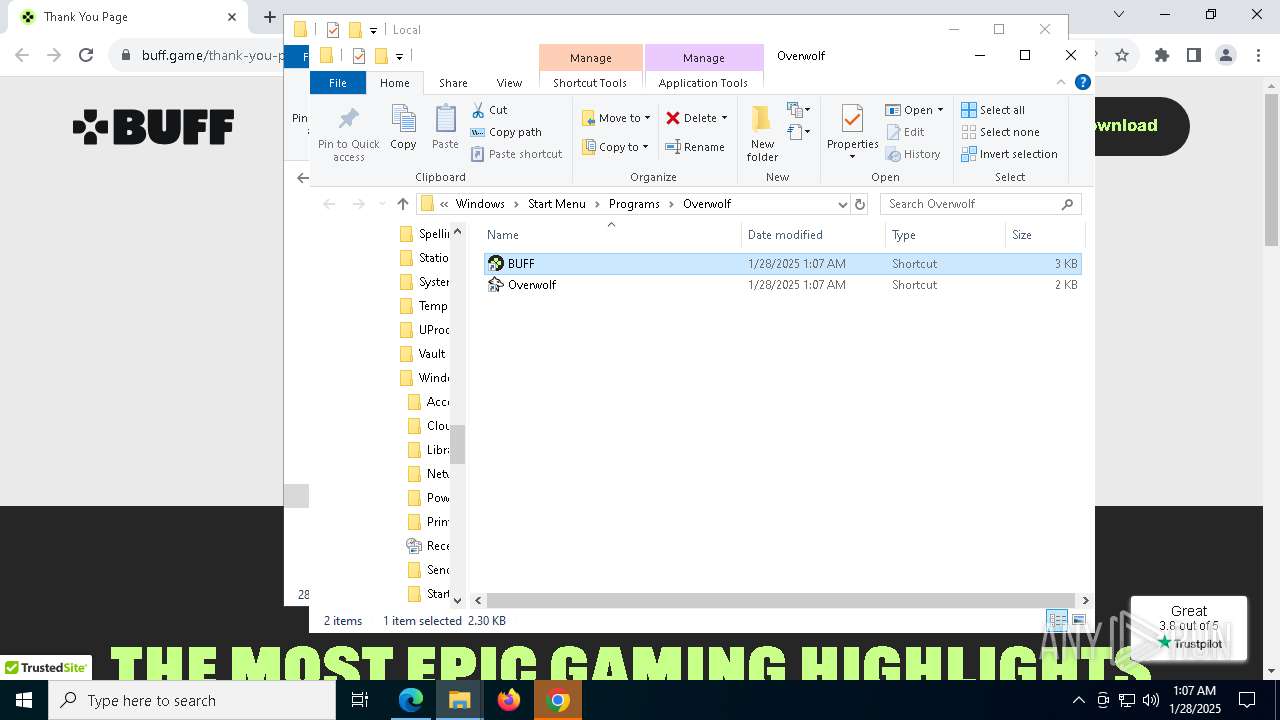
Task: Click the Explorer help question icon
Action: tap(1082, 83)
